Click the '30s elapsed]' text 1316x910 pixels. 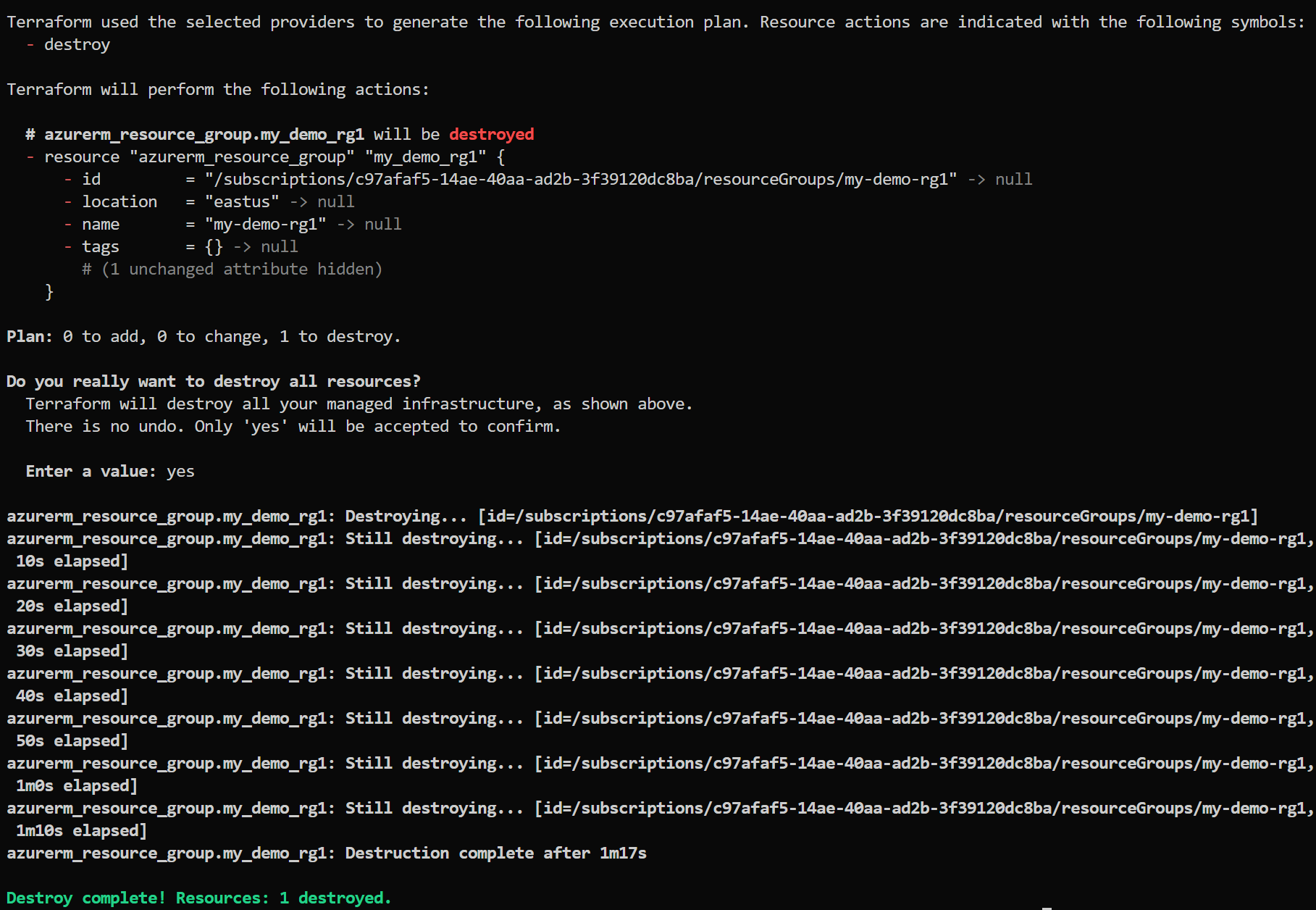coord(72,651)
